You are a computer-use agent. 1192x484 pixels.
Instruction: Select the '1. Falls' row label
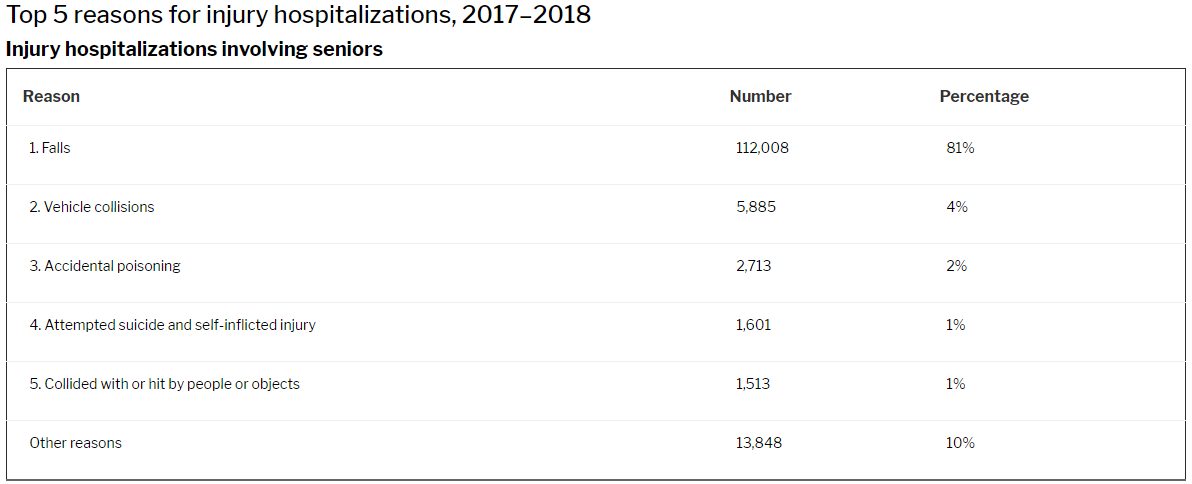coord(50,148)
